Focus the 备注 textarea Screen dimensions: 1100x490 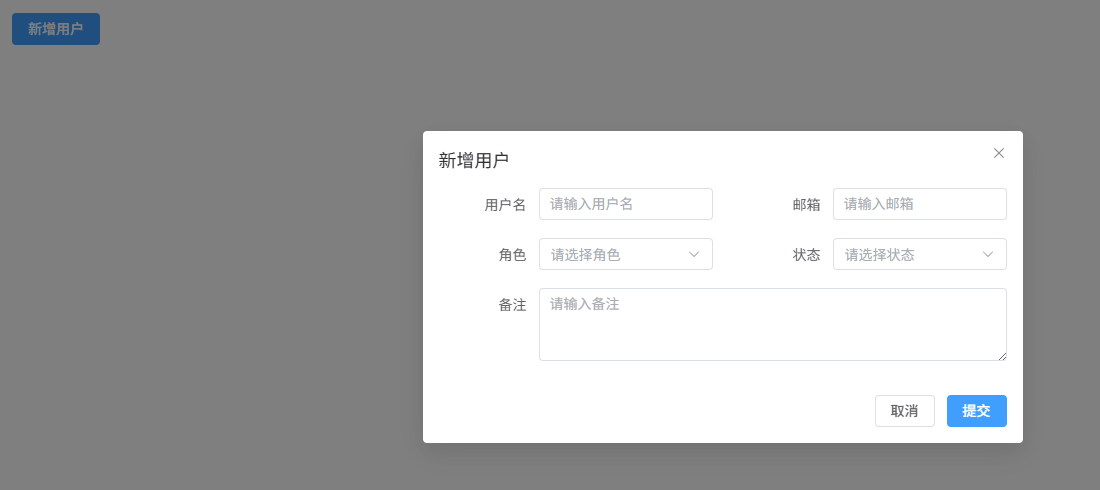pos(772,324)
